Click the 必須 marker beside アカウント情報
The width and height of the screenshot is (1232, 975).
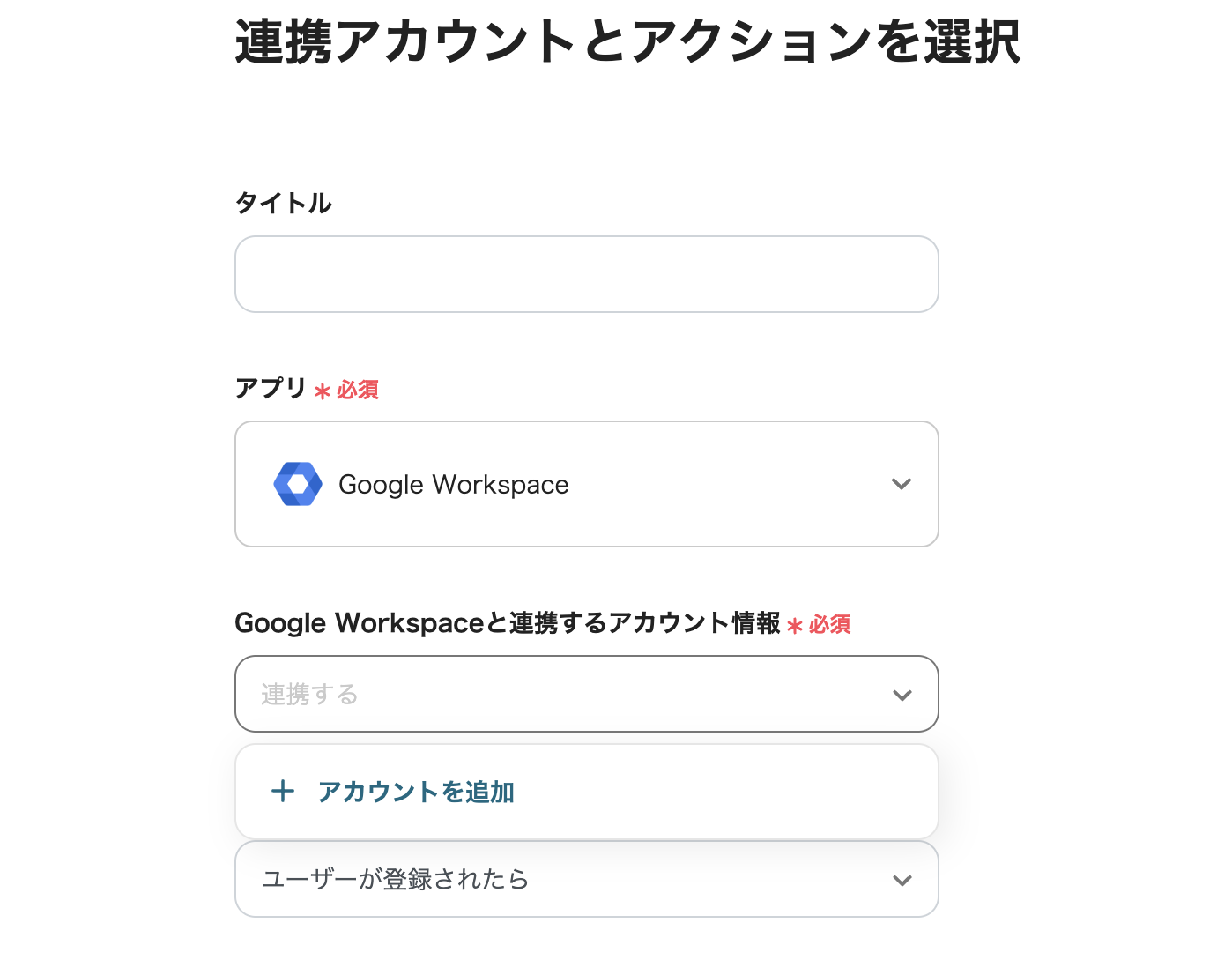pos(830,624)
